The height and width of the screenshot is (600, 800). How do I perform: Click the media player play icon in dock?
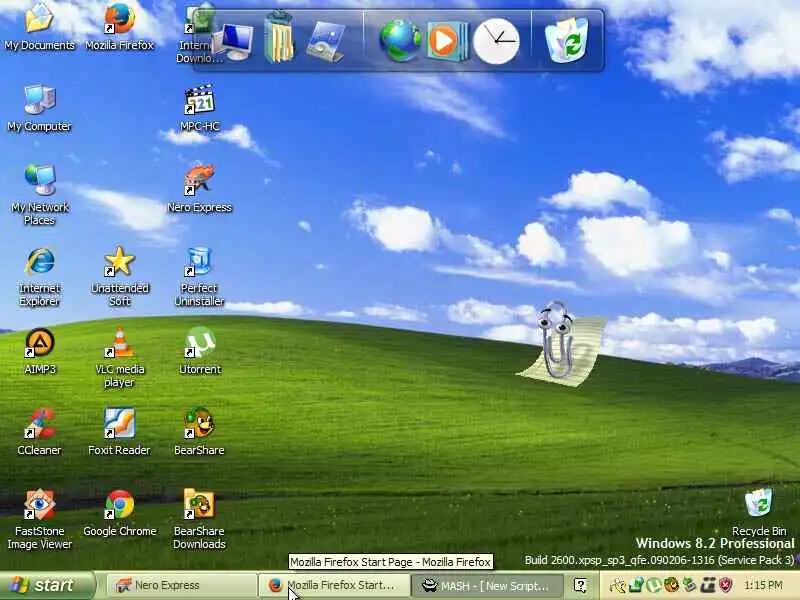click(x=446, y=41)
